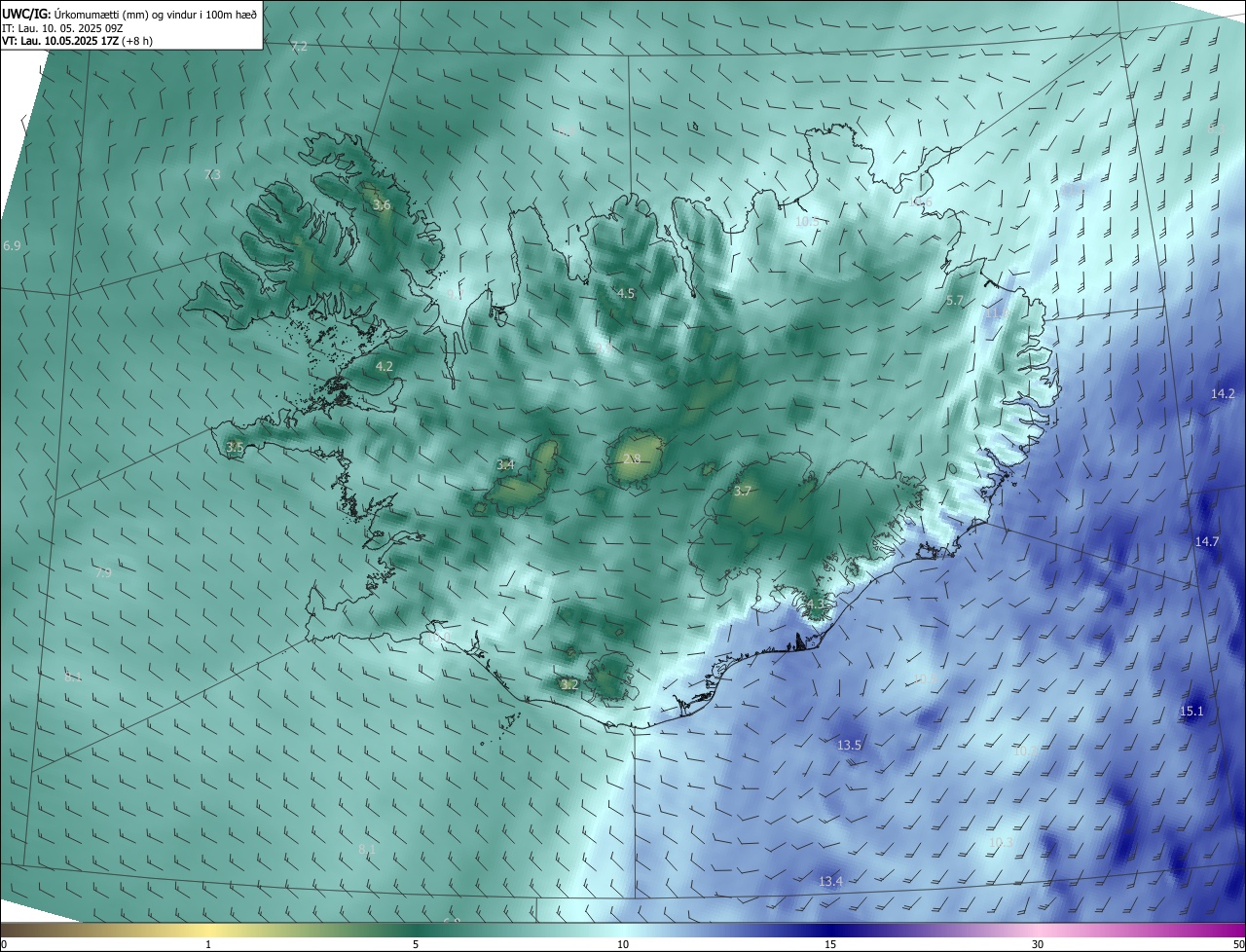Click the 3.2 value label in south Iceland
Image resolution: width=1246 pixels, height=952 pixels.
(x=569, y=684)
